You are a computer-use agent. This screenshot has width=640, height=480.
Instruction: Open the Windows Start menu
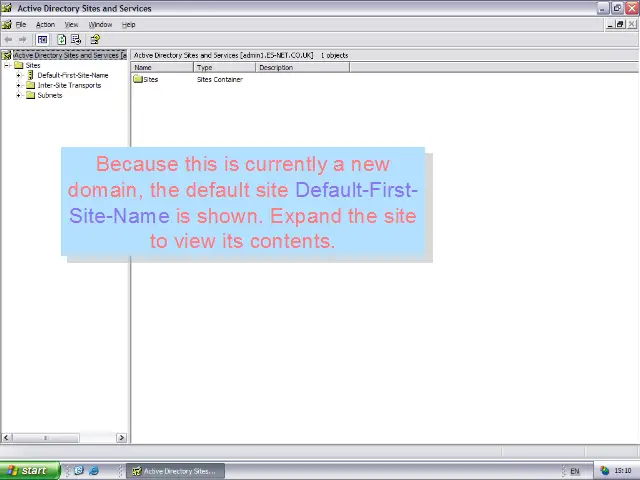click(x=30, y=471)
